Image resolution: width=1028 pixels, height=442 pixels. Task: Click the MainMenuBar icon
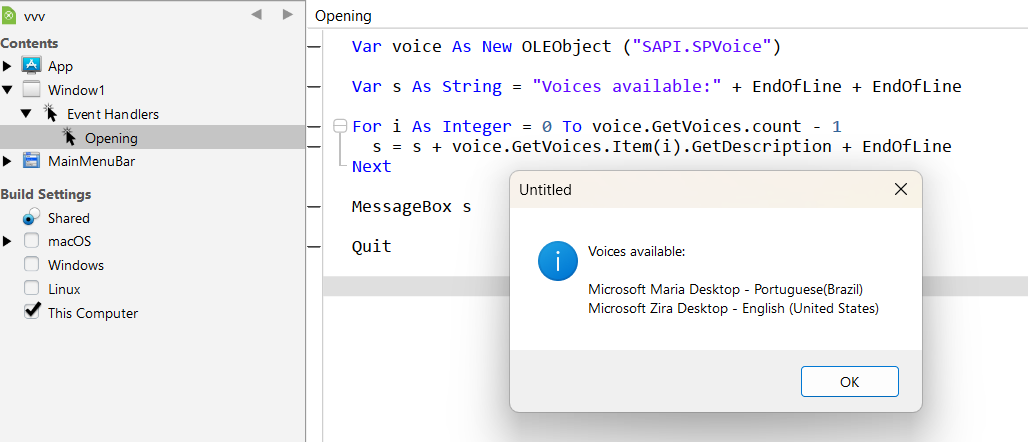click(31, 161)
